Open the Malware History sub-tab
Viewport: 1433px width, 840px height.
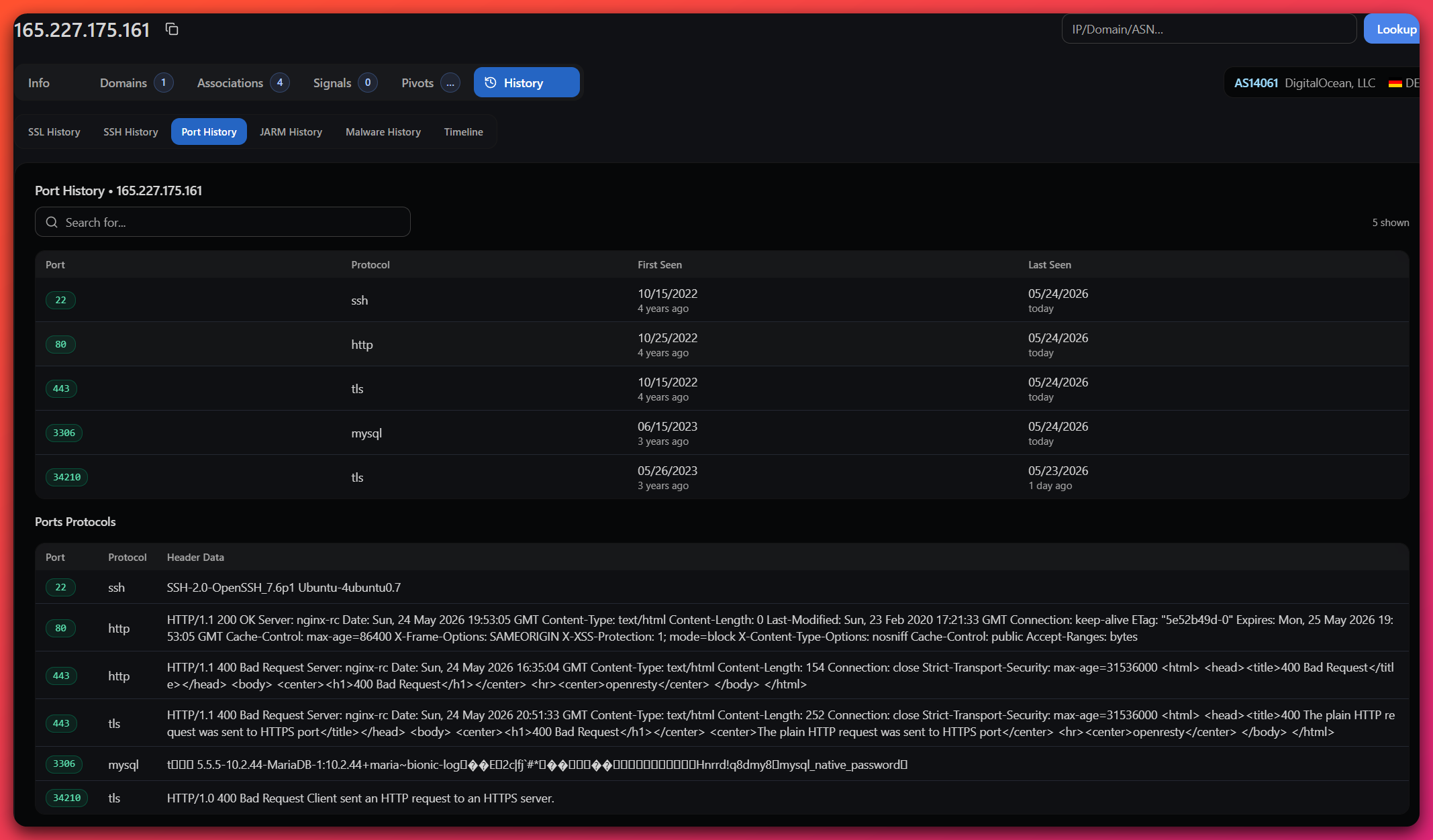click(383, 132)
